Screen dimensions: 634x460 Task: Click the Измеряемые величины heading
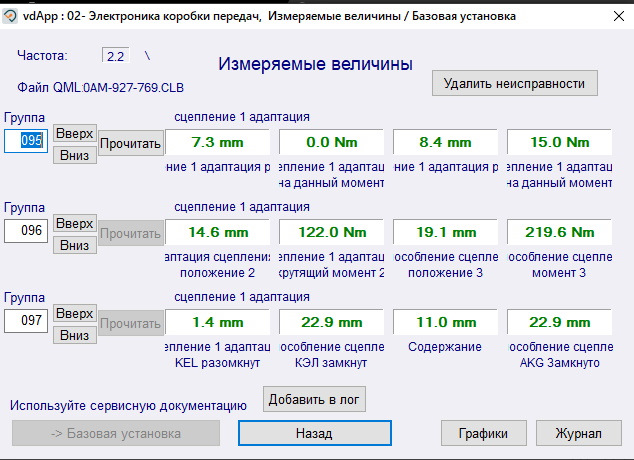pos(315,64)
